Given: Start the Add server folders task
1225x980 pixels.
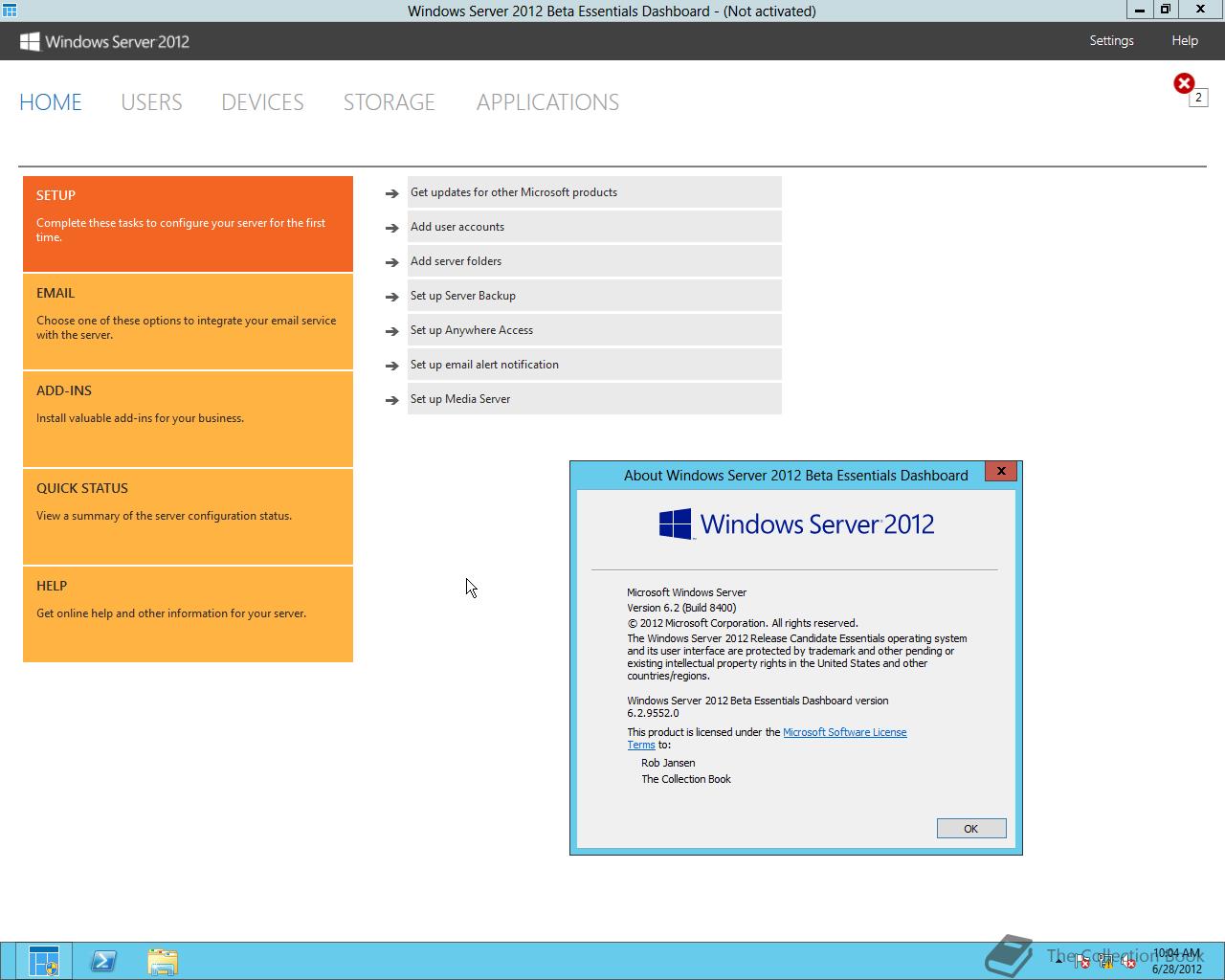Looking at the screenshot, I should point(594,261).
